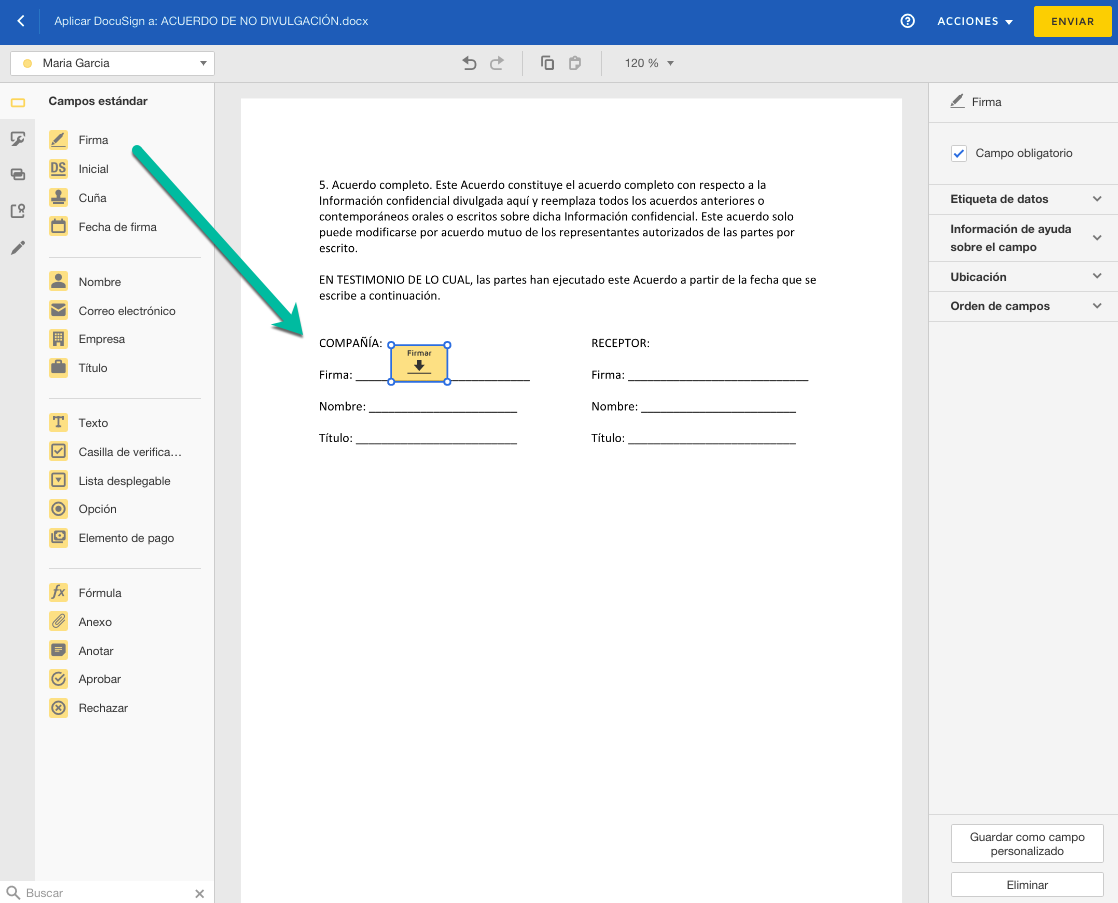Select the Fecha de firma field
This screenshot has width=1118, height=903.
tap(117, 227)
